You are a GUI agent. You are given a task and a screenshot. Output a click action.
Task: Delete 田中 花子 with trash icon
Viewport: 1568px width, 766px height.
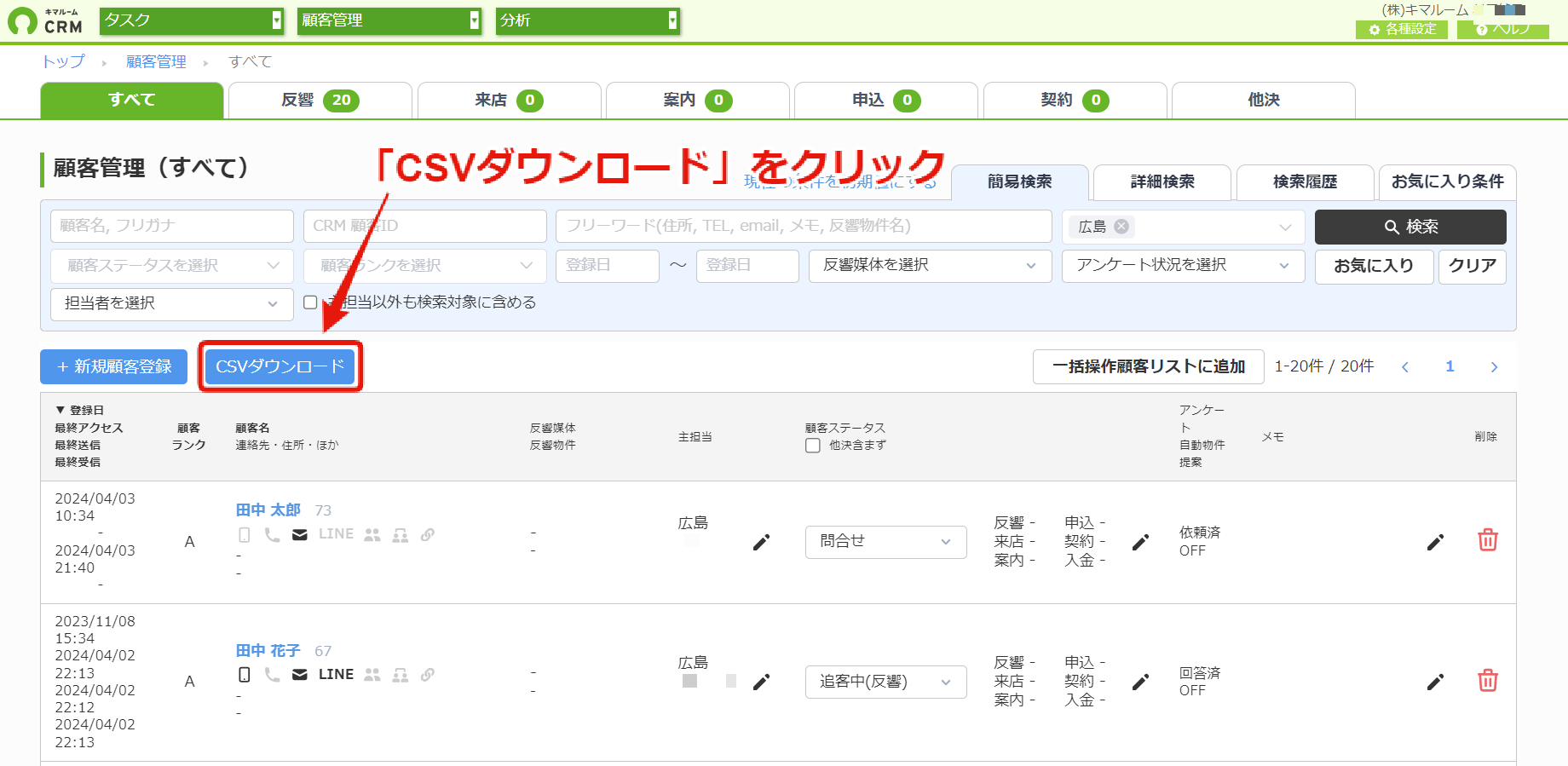pos(1488,680)
